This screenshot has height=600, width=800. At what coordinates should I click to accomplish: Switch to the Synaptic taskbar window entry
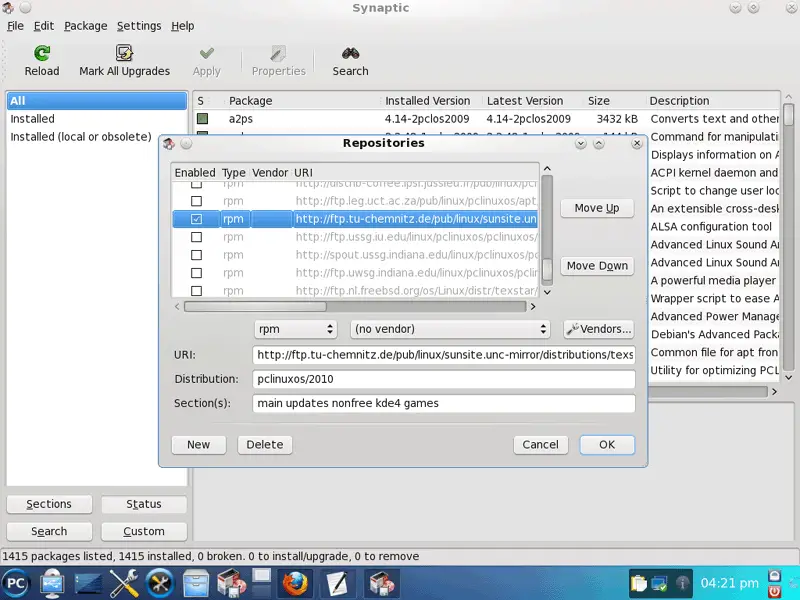click(381, 583)
